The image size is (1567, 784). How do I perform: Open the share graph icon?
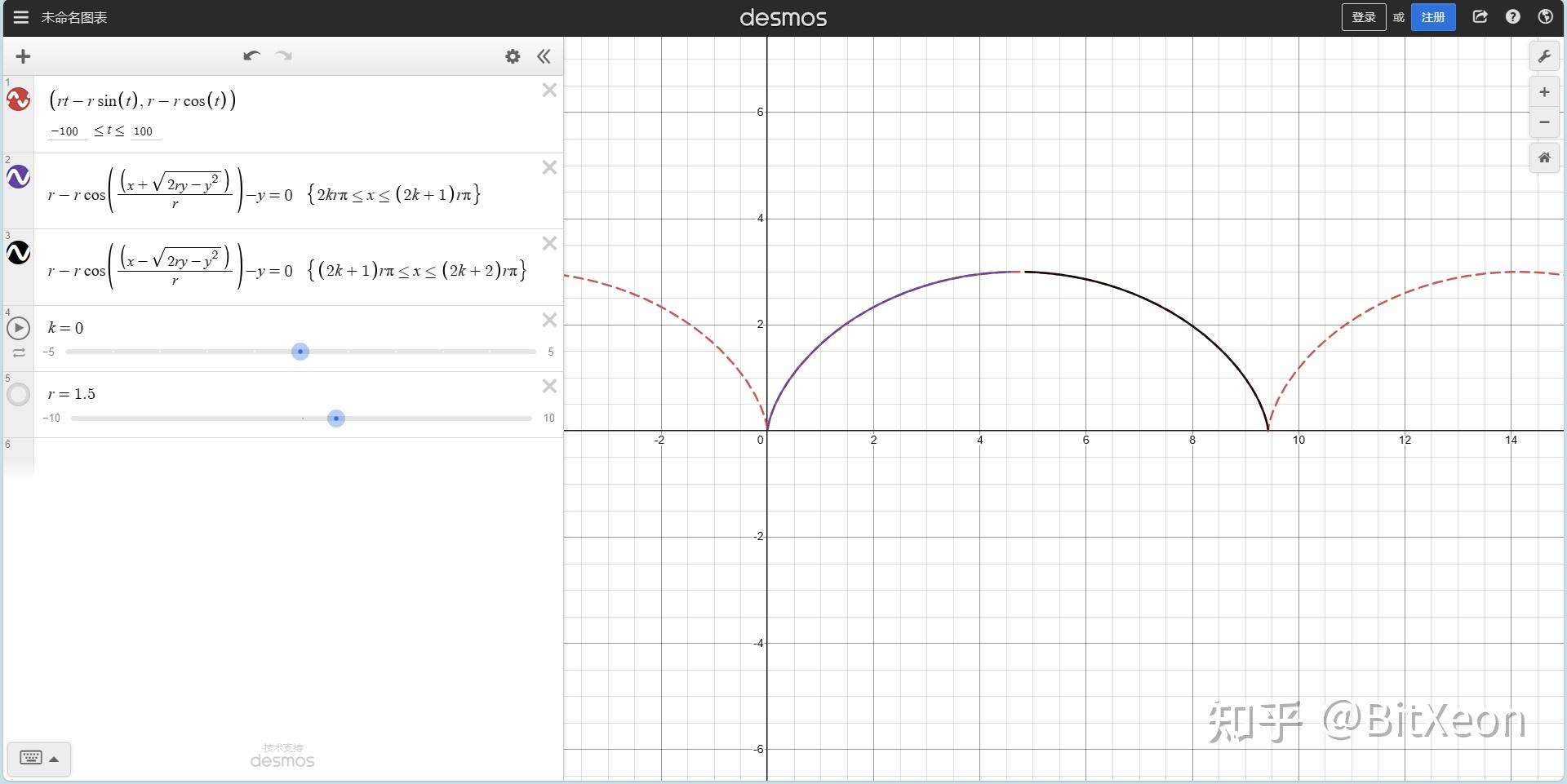click(1480, 17)
